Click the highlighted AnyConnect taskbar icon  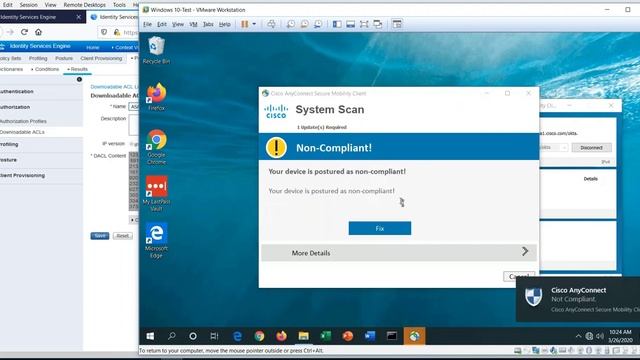(x=414, y=336)
